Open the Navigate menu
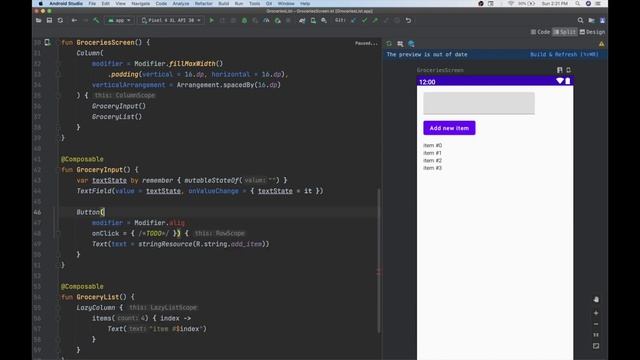This screenshot has height=360, width=640. [x=141, y=4]
